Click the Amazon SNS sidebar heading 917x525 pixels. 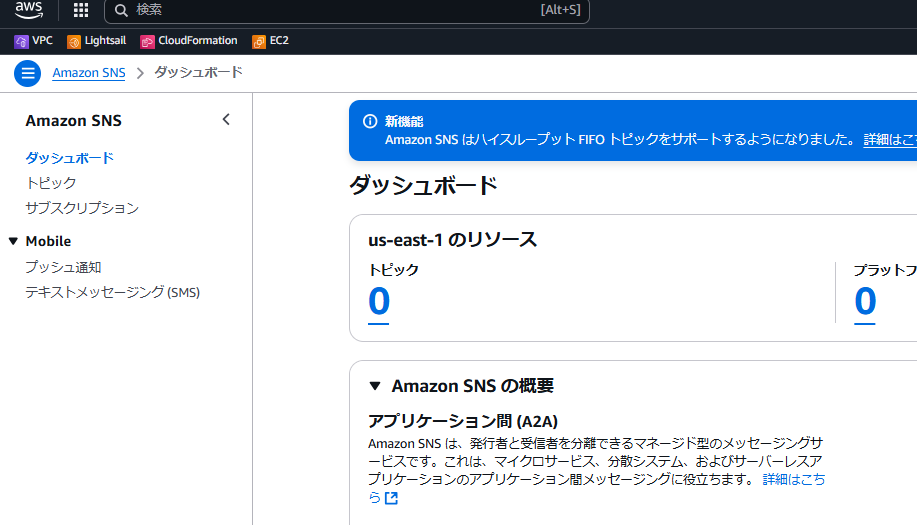[74, 120]
